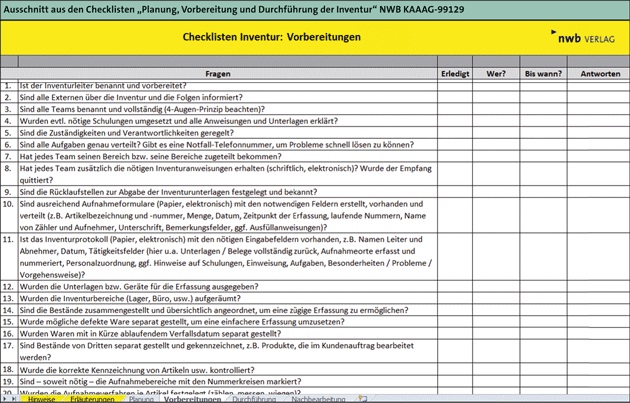Image resolution: width=630 pixels, height=403 pixels.
Task: Switch to the Erläuterungen sheet tab
Action: [92, 397]
